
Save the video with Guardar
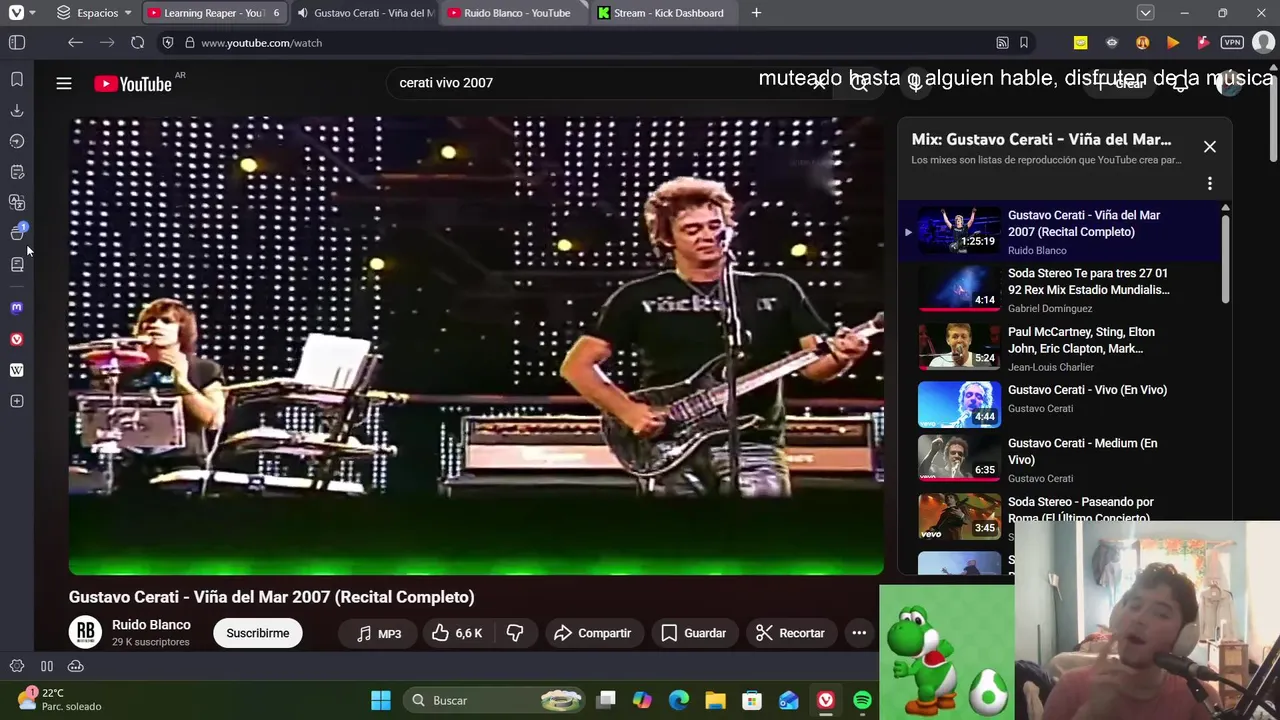pyautogui.click(x=693, y=633)
